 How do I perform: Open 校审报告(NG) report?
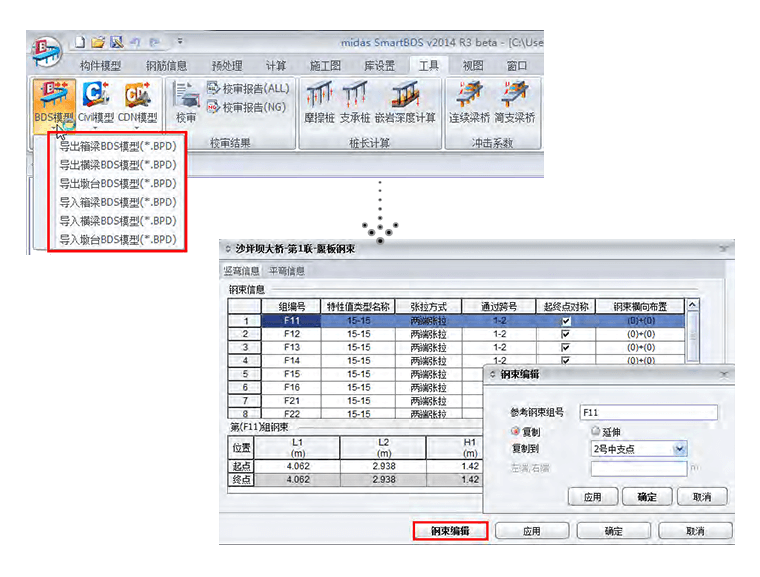[x=246, y=107]
